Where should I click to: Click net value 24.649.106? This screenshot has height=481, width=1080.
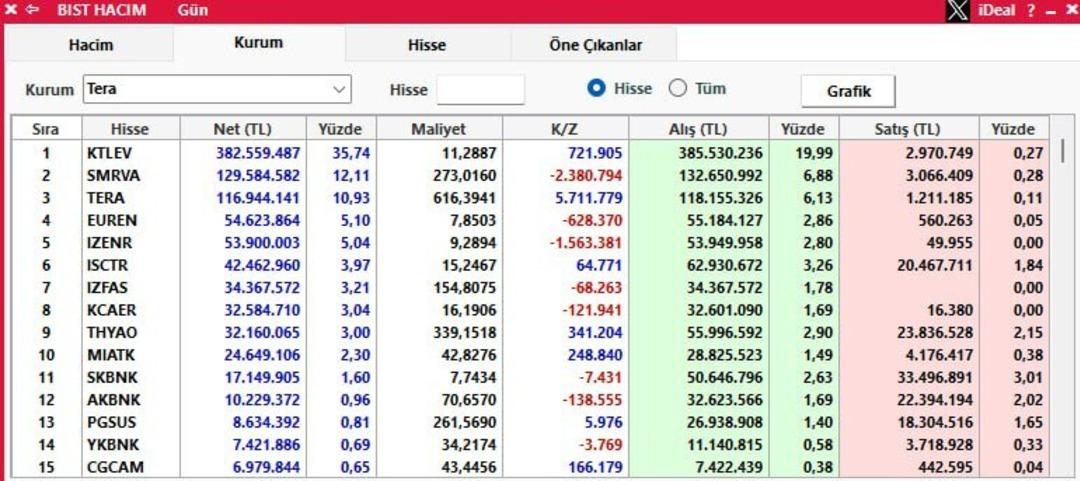tap(262, 355)
